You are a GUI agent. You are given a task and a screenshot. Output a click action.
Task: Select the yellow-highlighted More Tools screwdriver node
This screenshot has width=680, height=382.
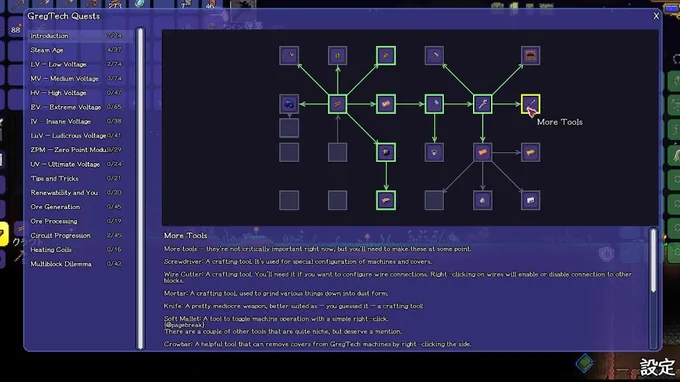(x=530, y=104)
